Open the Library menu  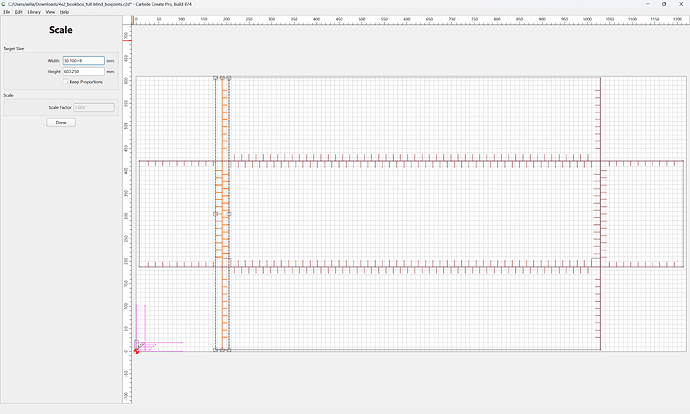coord(34,12)
